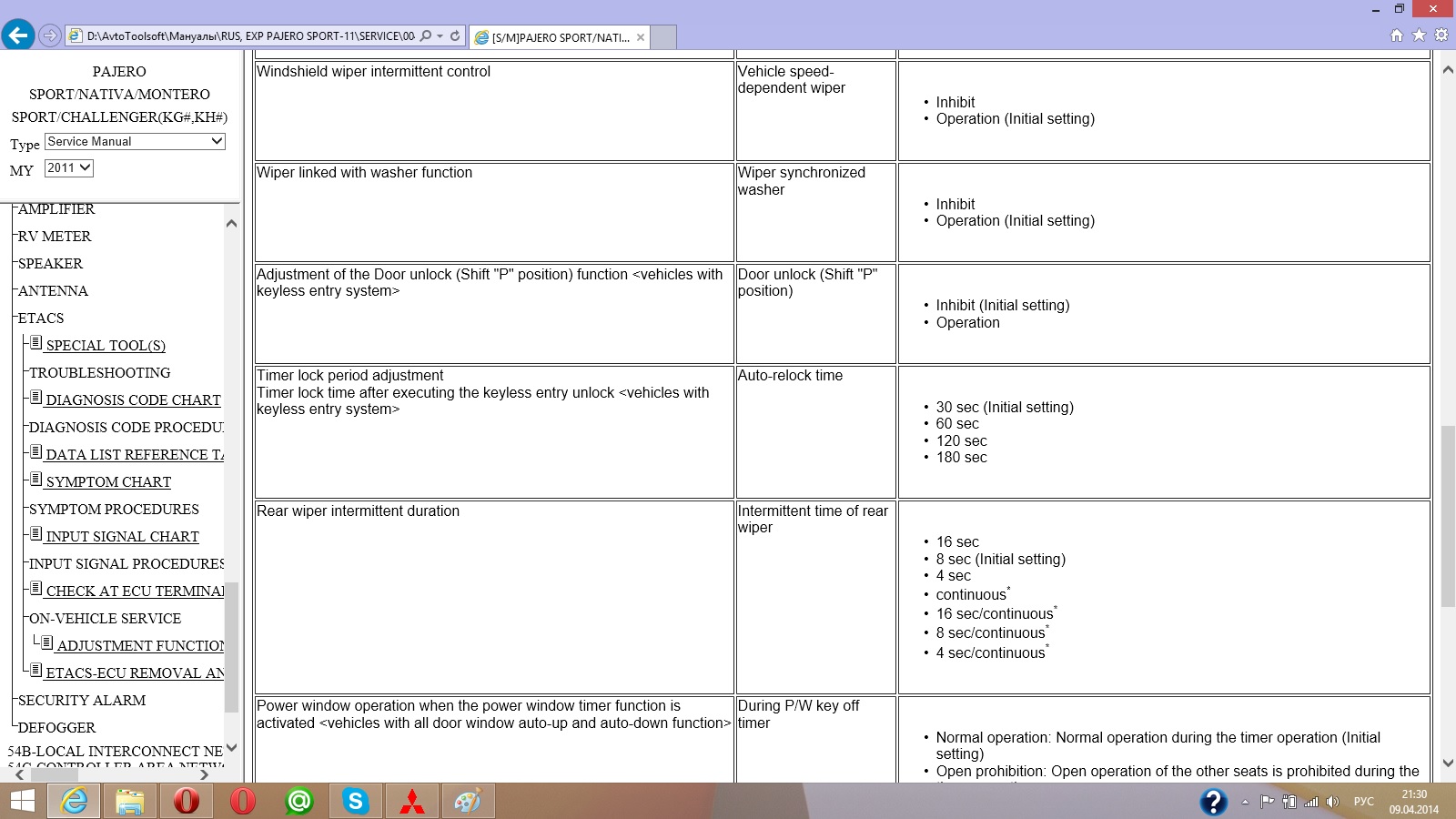Show hidden system tray icons
The width and height of the screenshot is (1456, 819).
coord(1245,802)
